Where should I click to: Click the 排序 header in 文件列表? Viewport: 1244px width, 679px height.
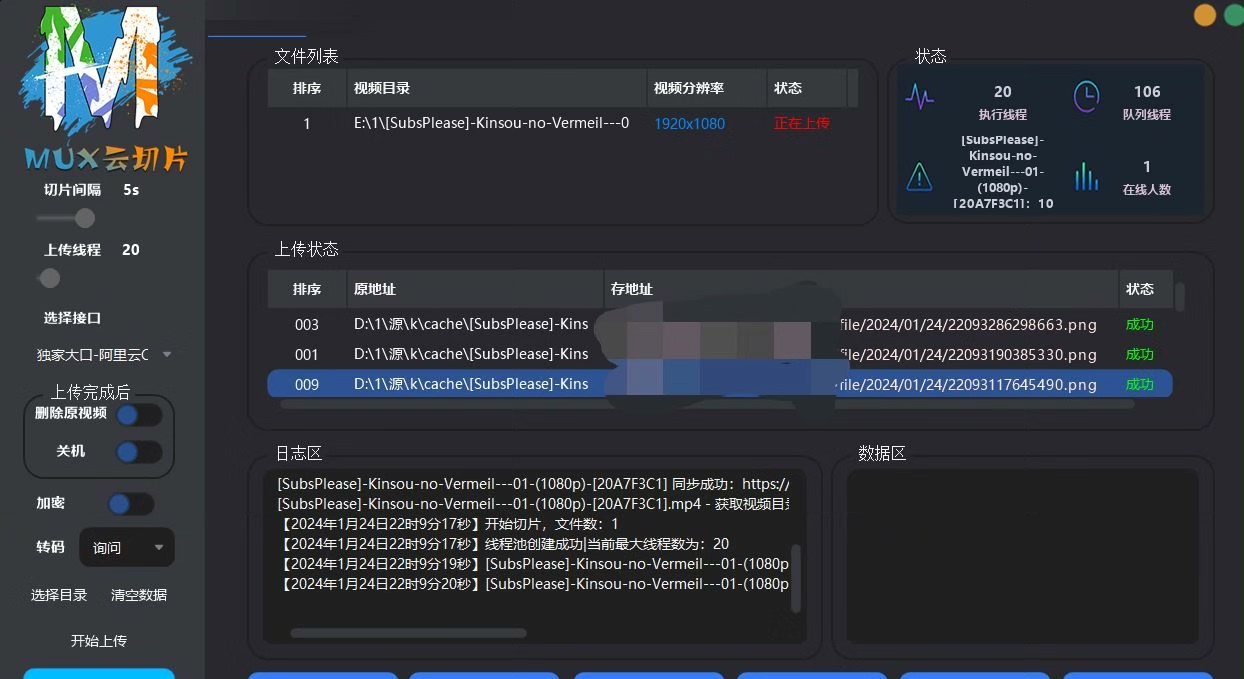tap(307, 88)
